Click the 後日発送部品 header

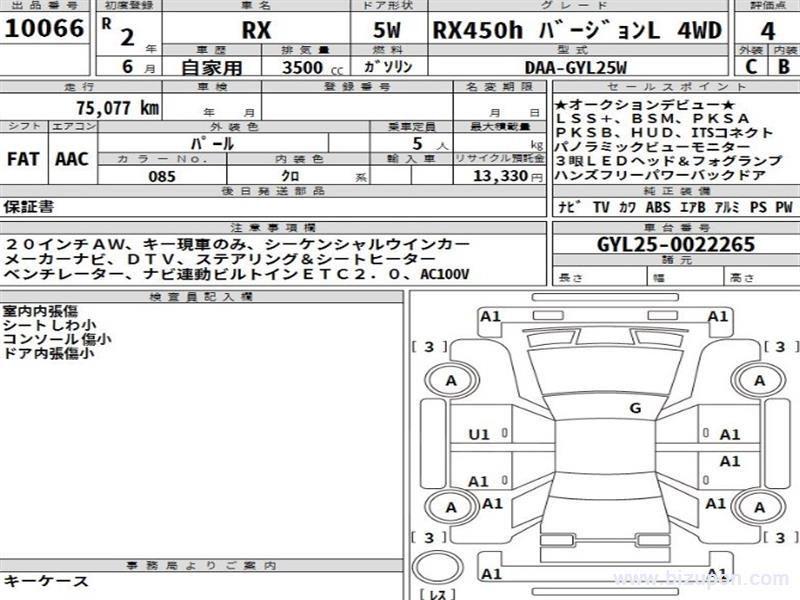click(x=273, y=191)
